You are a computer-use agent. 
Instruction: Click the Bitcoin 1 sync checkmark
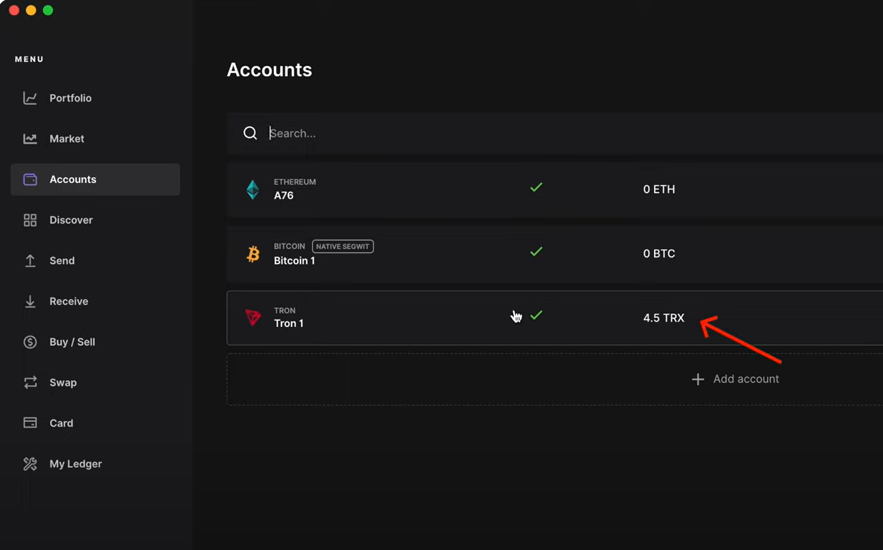[536, 252]
